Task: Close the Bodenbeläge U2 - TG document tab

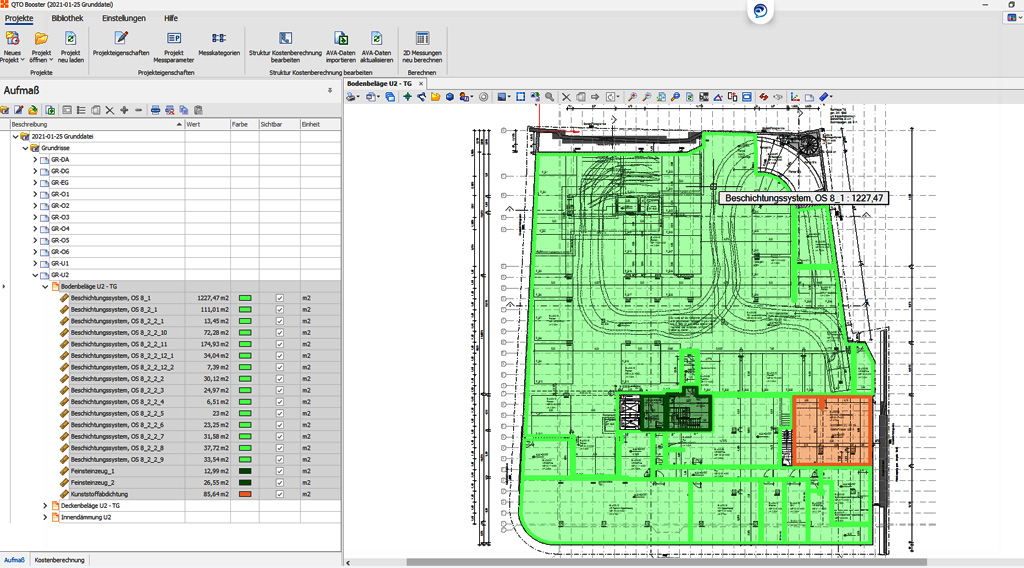Action: (x=422, y=83)
